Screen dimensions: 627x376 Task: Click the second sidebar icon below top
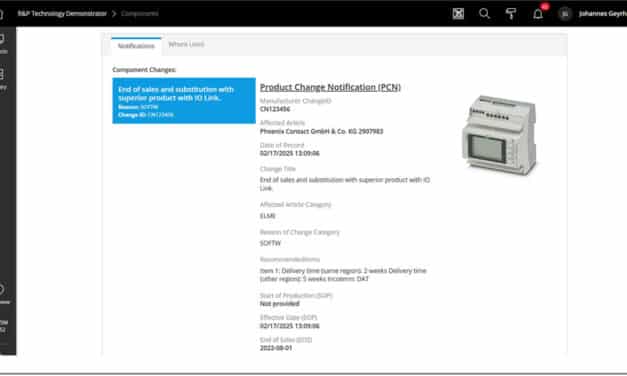(x=2, y=74)
